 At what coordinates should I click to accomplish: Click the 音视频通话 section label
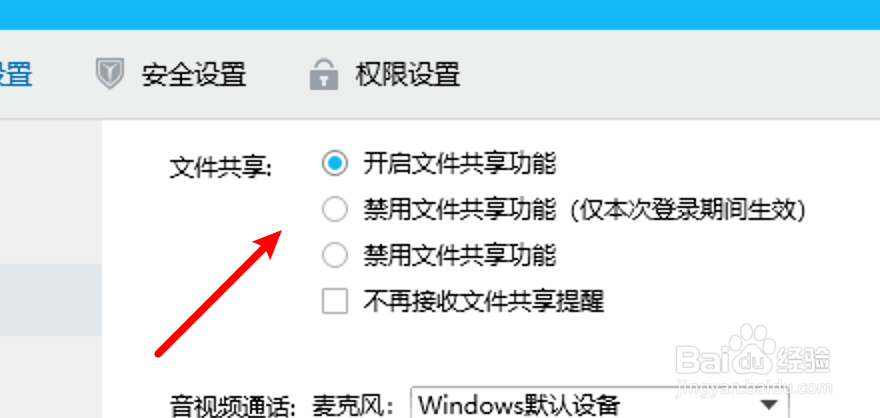coord(233,407)
